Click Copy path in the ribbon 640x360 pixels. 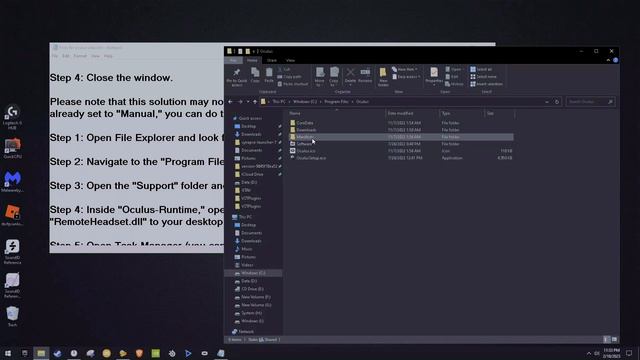(290, 77)
